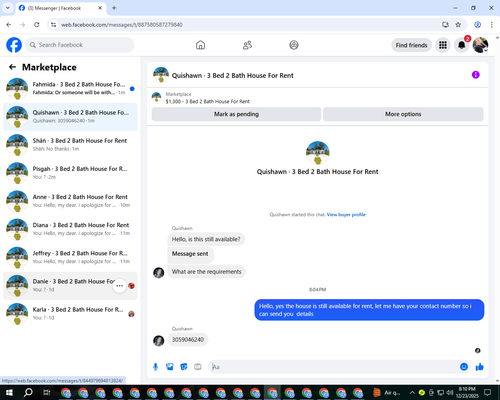Screen dimensions: 500x400
Task: Open the Pisgah conversation
Action: 70,173
